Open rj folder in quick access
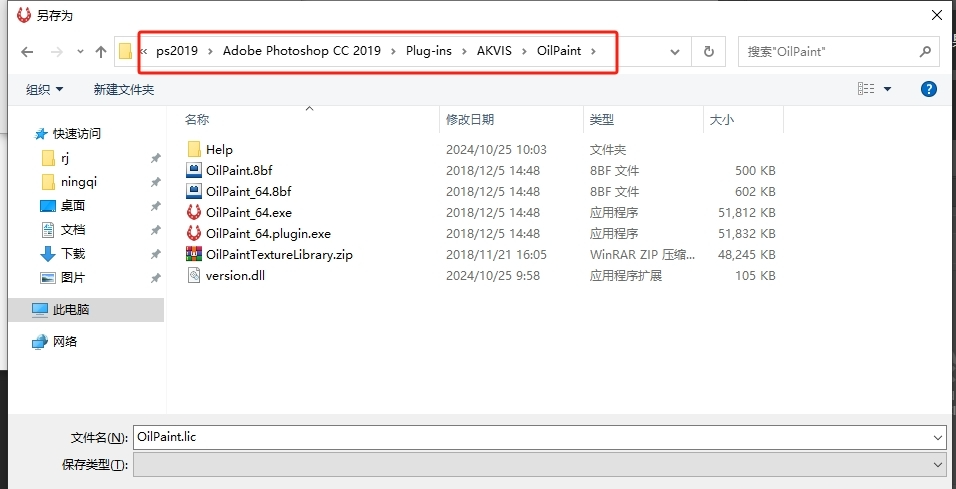 (x=65, y=159)
